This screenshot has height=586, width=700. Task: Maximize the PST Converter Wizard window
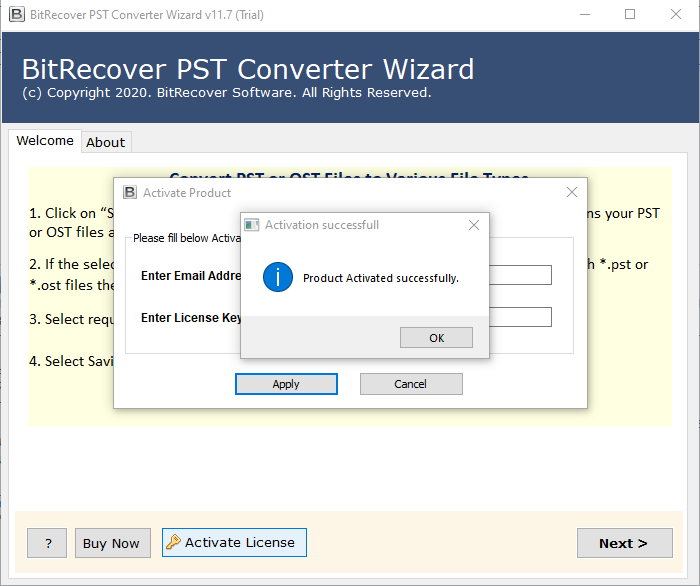[630, 14]
